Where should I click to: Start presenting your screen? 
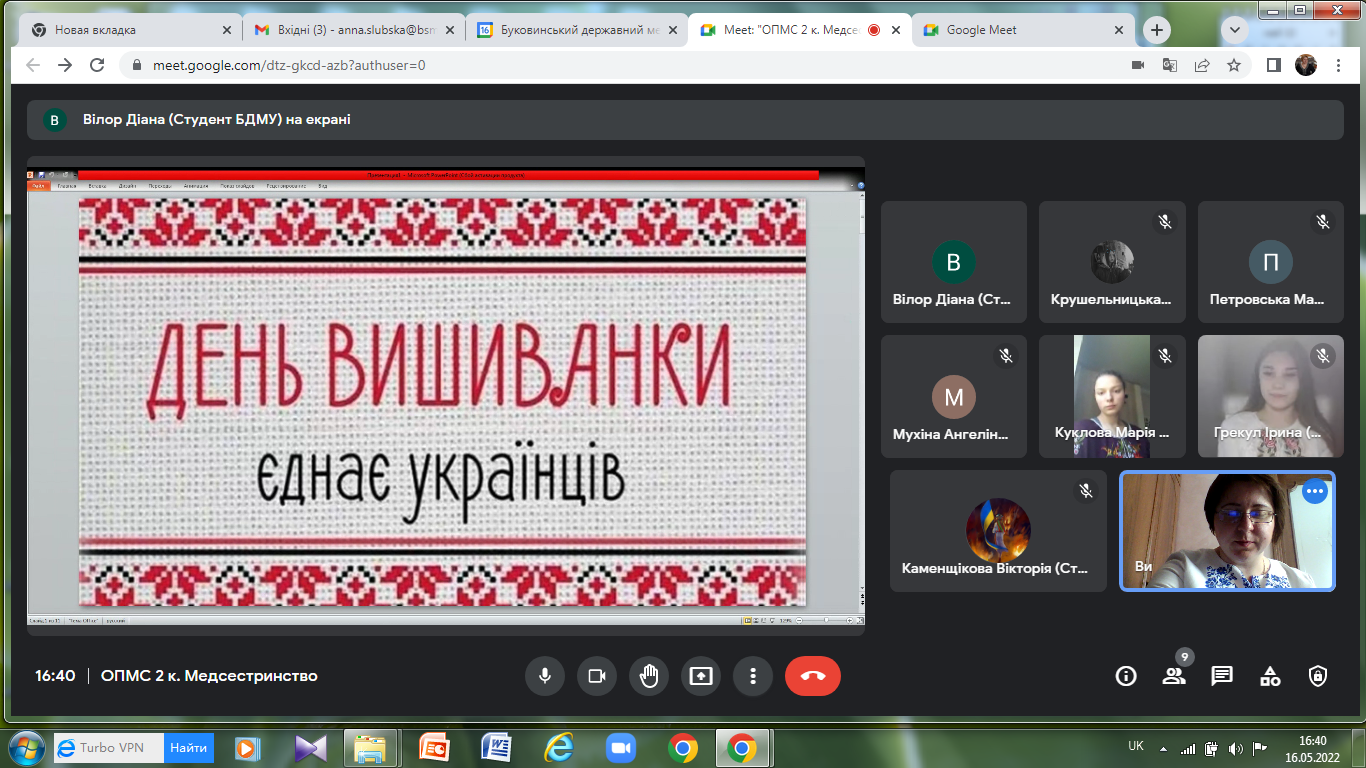point(701,676)
